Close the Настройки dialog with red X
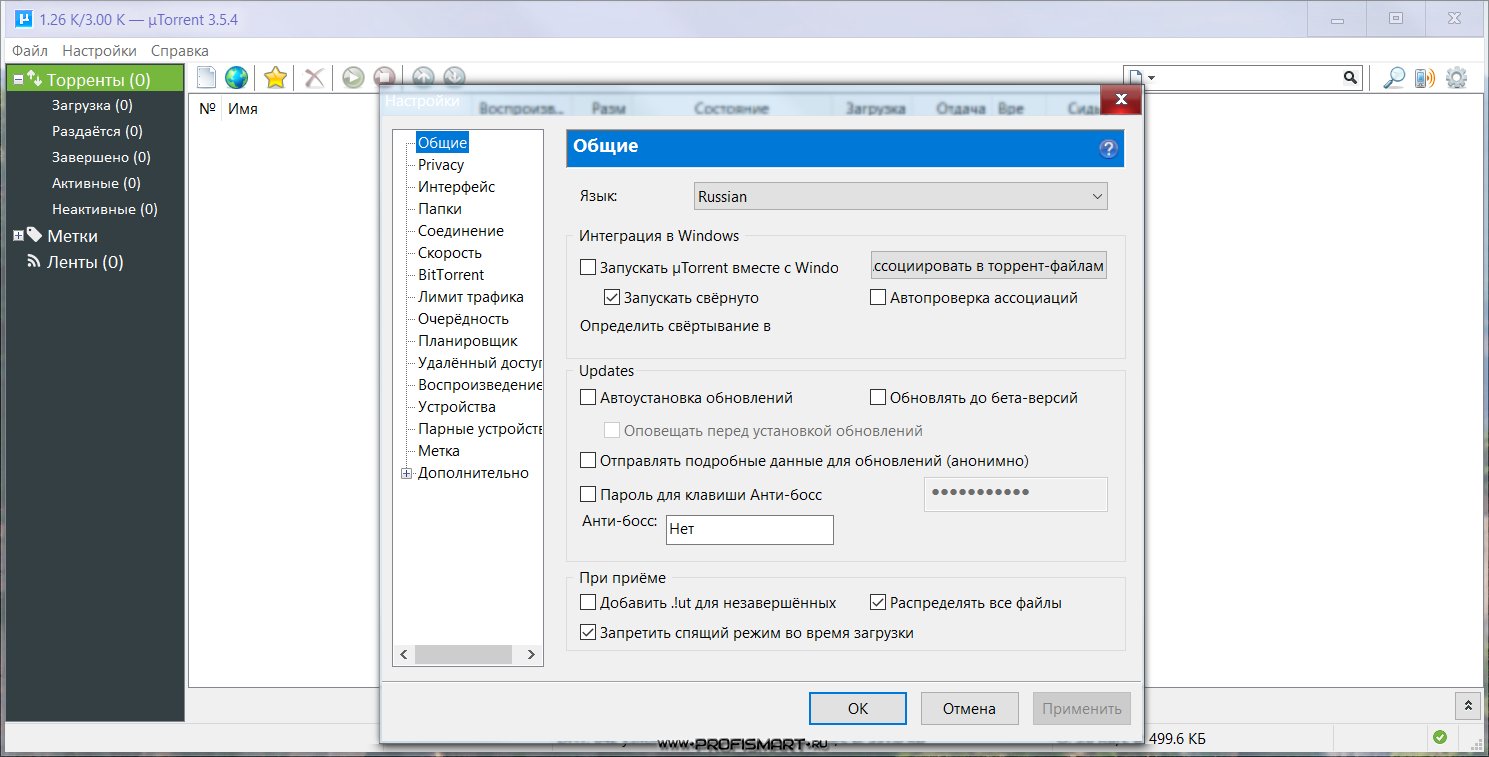 (1122, 99)
